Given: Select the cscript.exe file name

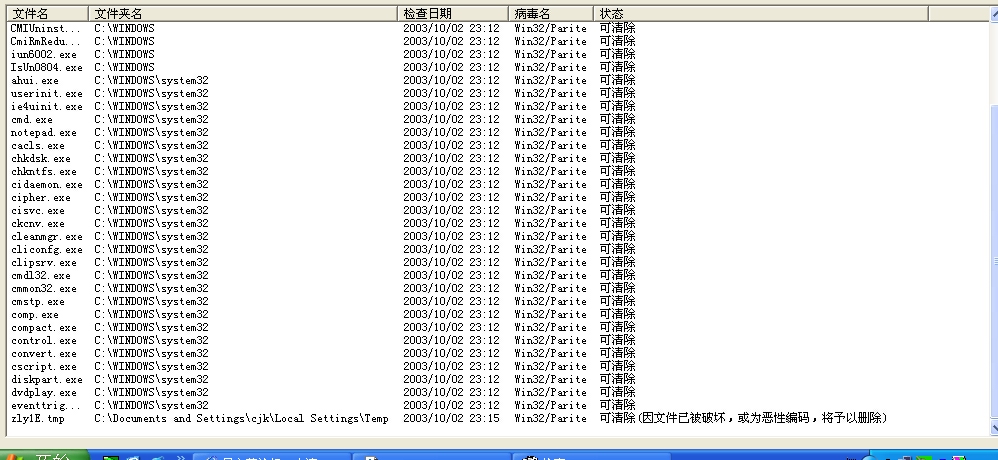Looking at the screenshot, I should pos(43,366).
